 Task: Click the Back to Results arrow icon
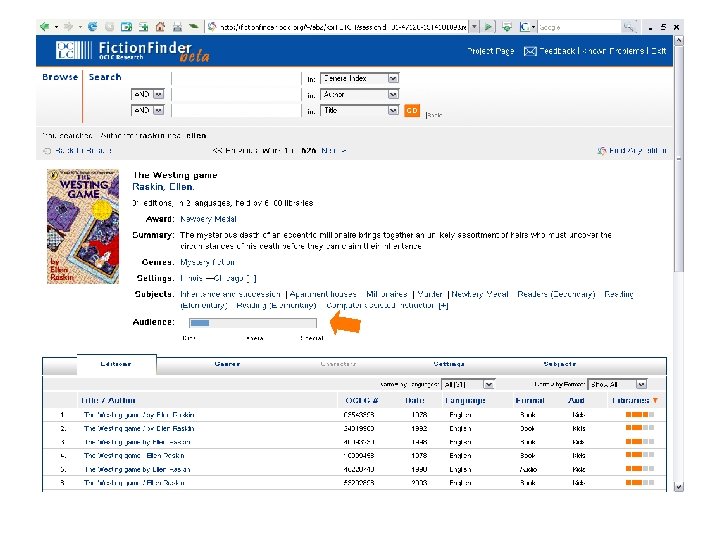(x=47, y=151)
